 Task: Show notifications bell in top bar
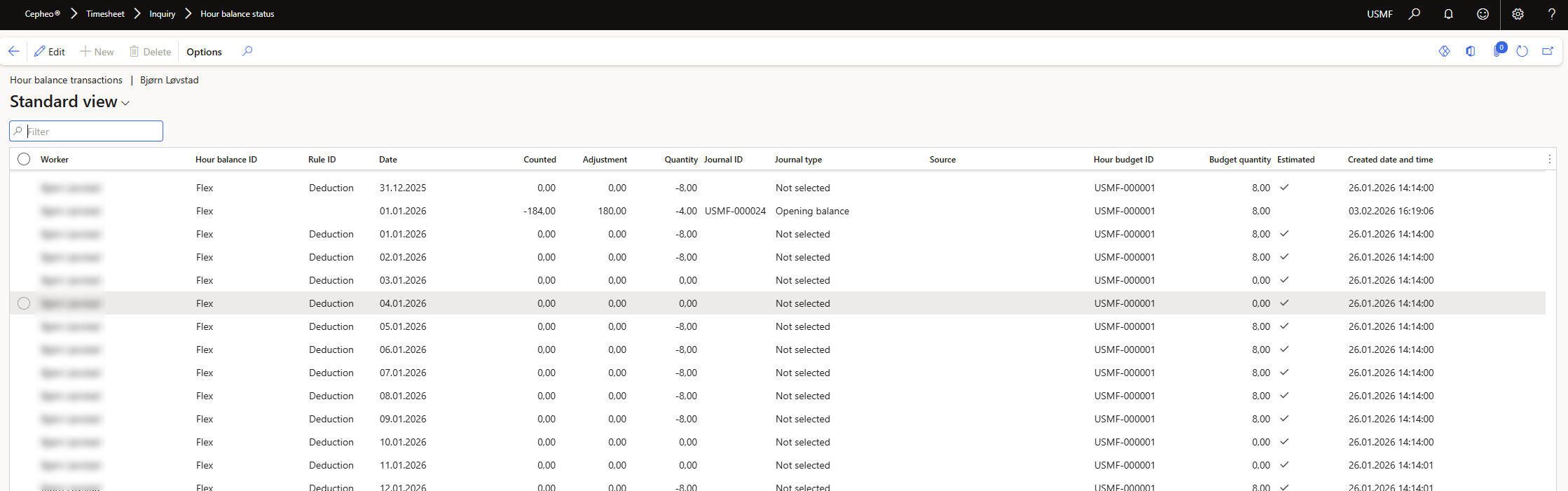[1448, 14]
